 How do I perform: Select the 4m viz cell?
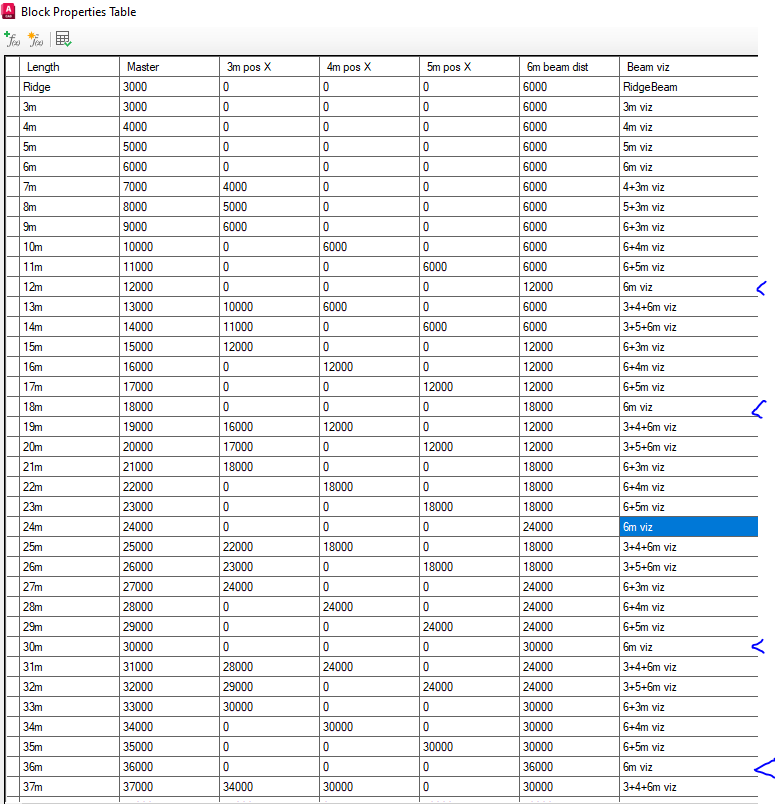[x=689, y=127]
